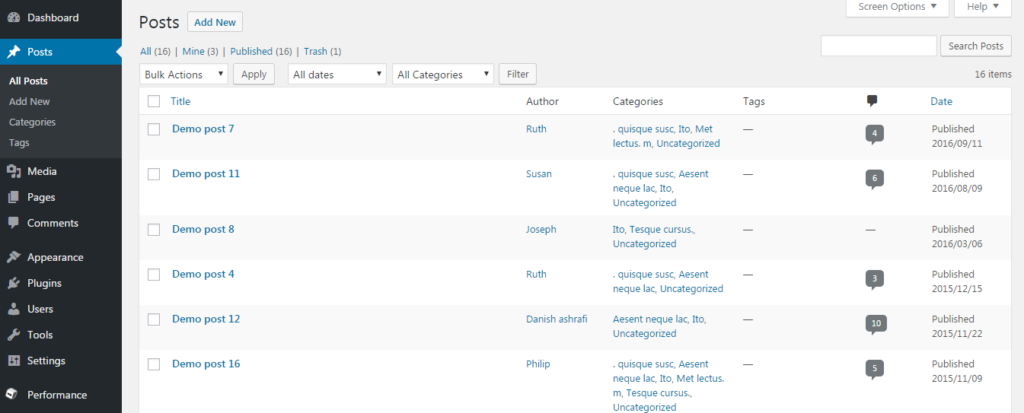Select Categories in the Posts submenu
This screenshot has width=1024, height=413.
click(32, 122)
